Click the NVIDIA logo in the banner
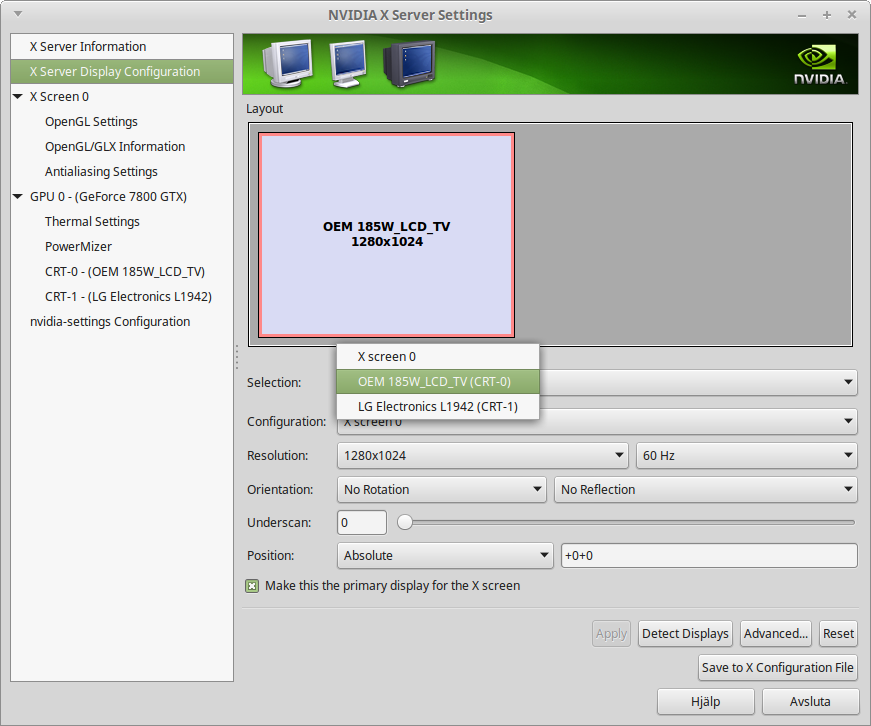 point(818,62)
